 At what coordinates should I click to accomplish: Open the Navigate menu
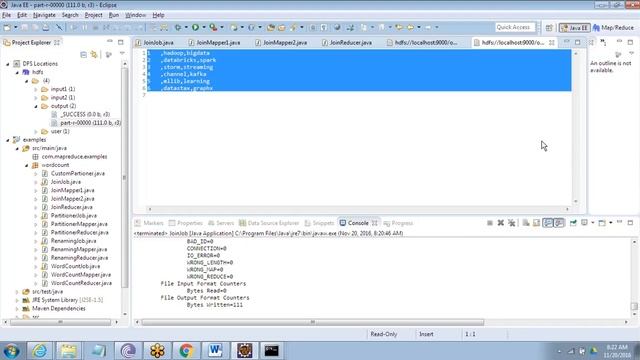point(44,15)
